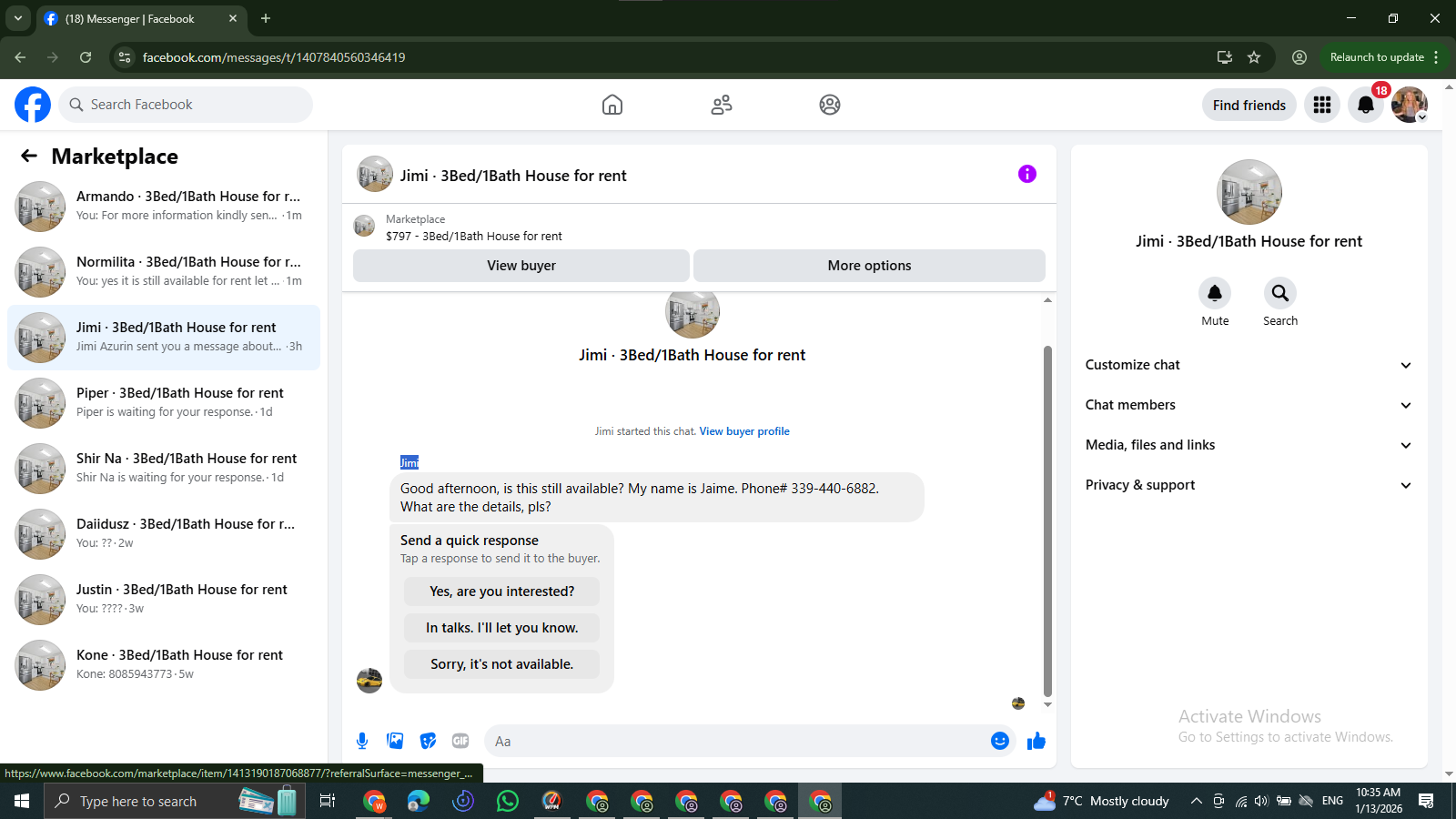
Task: Search within the Jimi conversation
Action: pyautogui.click(x=1280, y=293)
